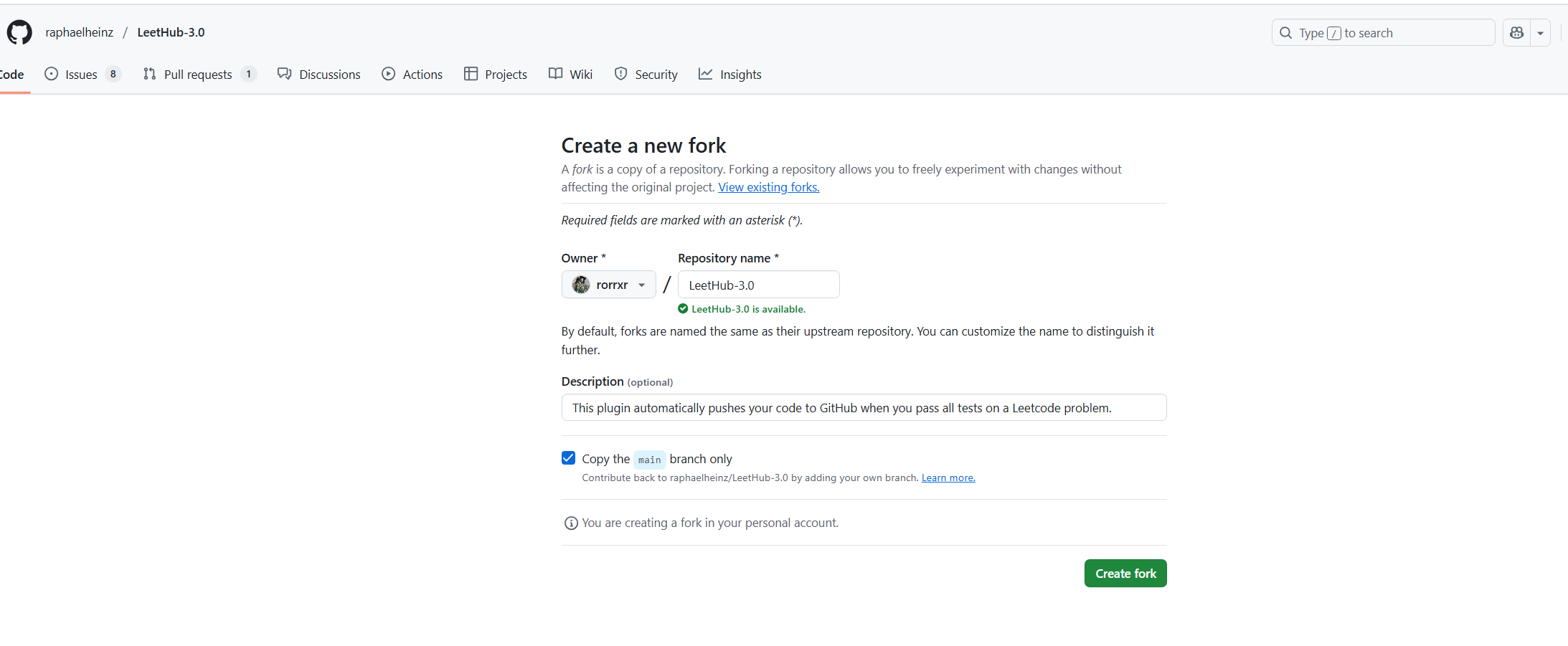Follow the Learn more link
This screenshot has height=646, width=1568.
(948, 478)
